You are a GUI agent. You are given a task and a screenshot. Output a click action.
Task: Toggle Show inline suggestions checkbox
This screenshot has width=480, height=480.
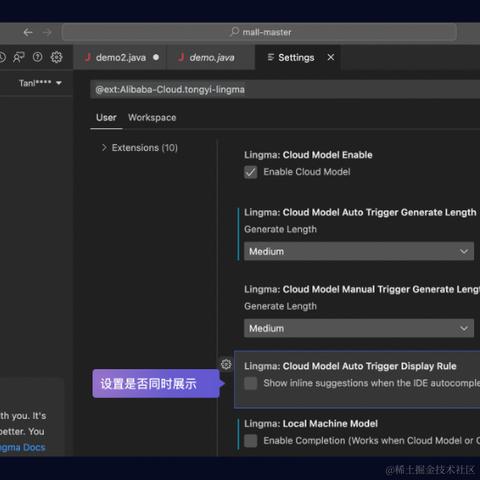click(251, 383)
